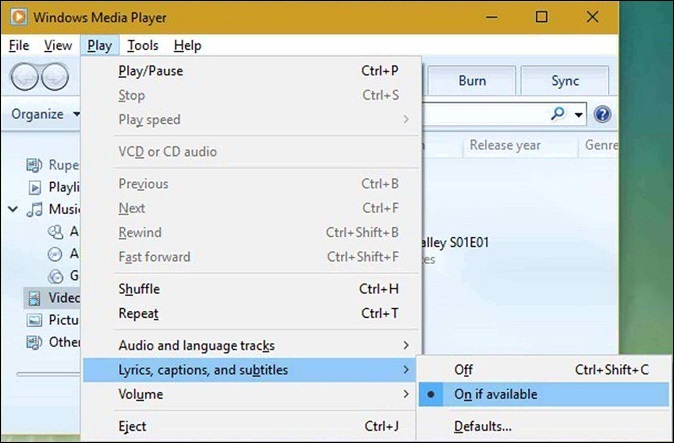674x443 pixels.
Task: Open the Help menu
Action: point(187,46)
